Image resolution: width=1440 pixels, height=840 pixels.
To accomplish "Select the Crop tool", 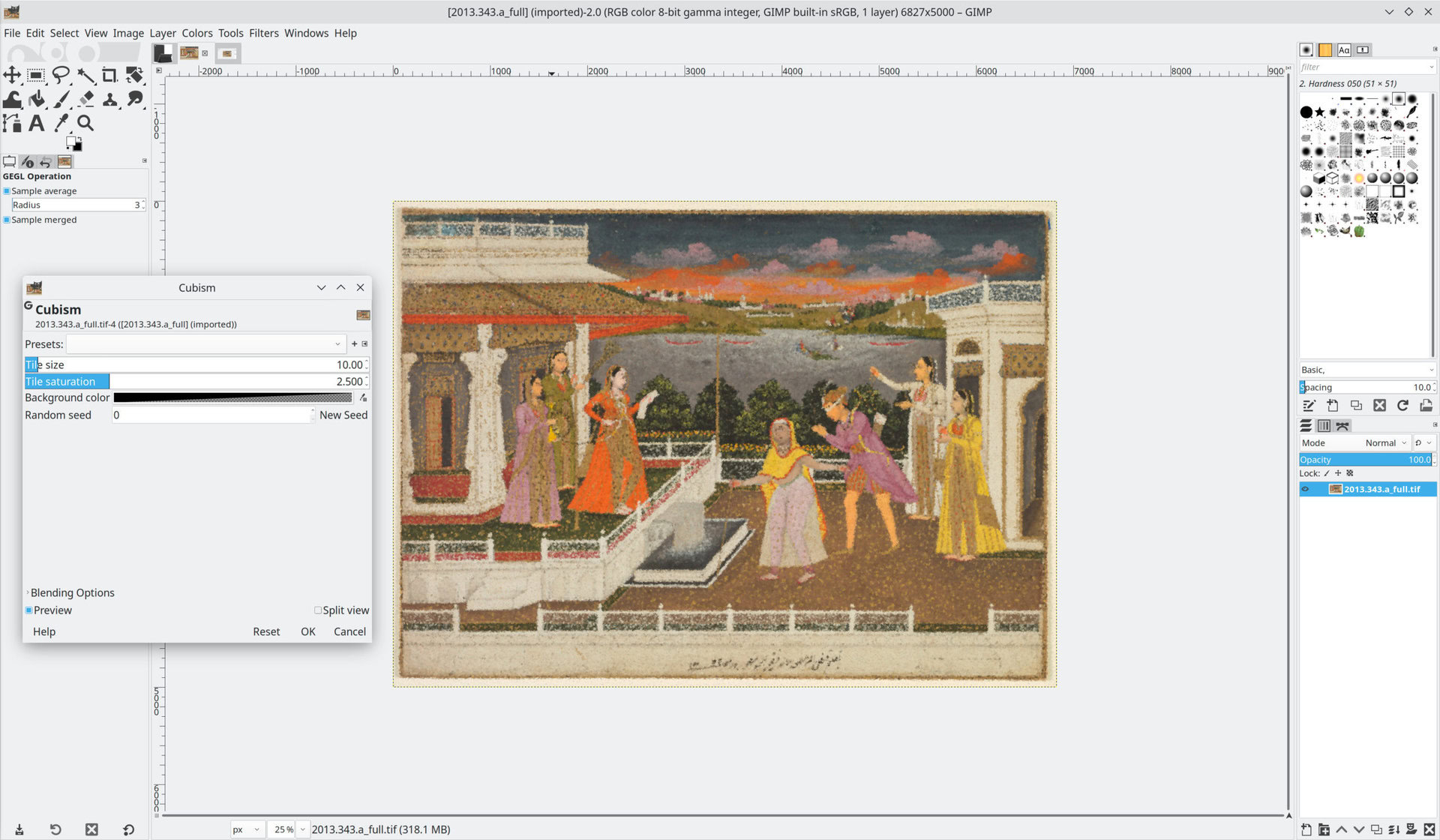I will (x=109, y=75).
